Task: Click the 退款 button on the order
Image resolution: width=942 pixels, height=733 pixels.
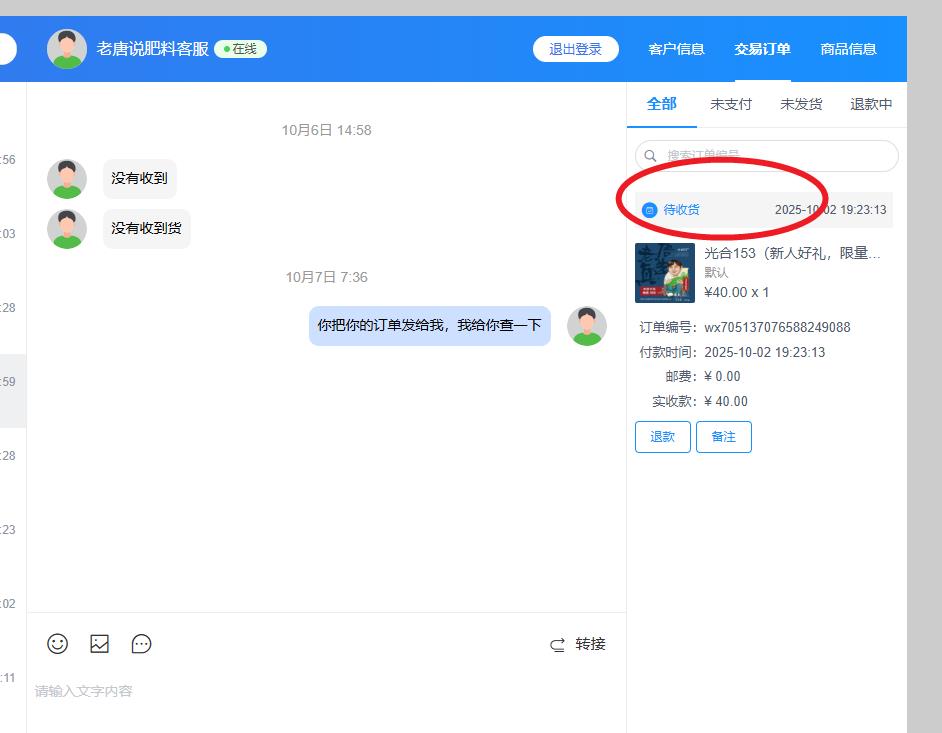Action: point(662,437)
